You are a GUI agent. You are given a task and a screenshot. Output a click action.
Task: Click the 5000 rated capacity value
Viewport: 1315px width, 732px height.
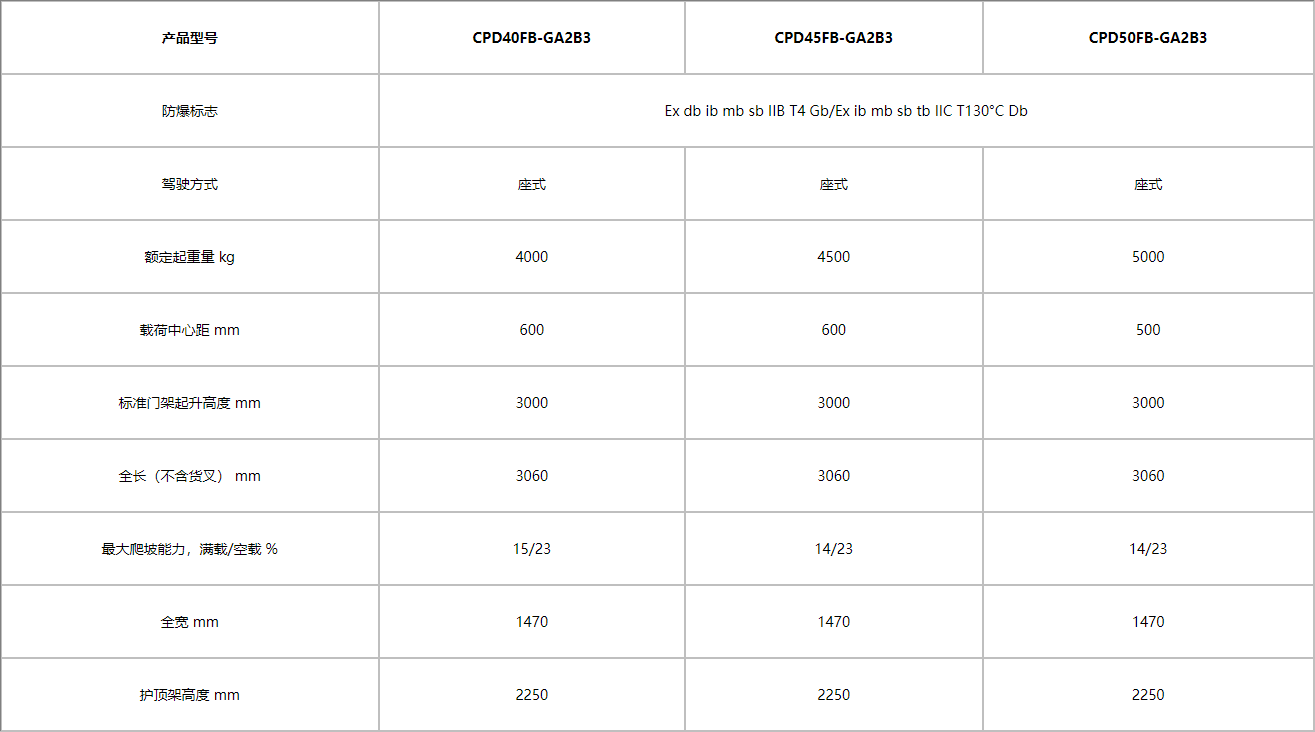click(x=1148, y=257)
